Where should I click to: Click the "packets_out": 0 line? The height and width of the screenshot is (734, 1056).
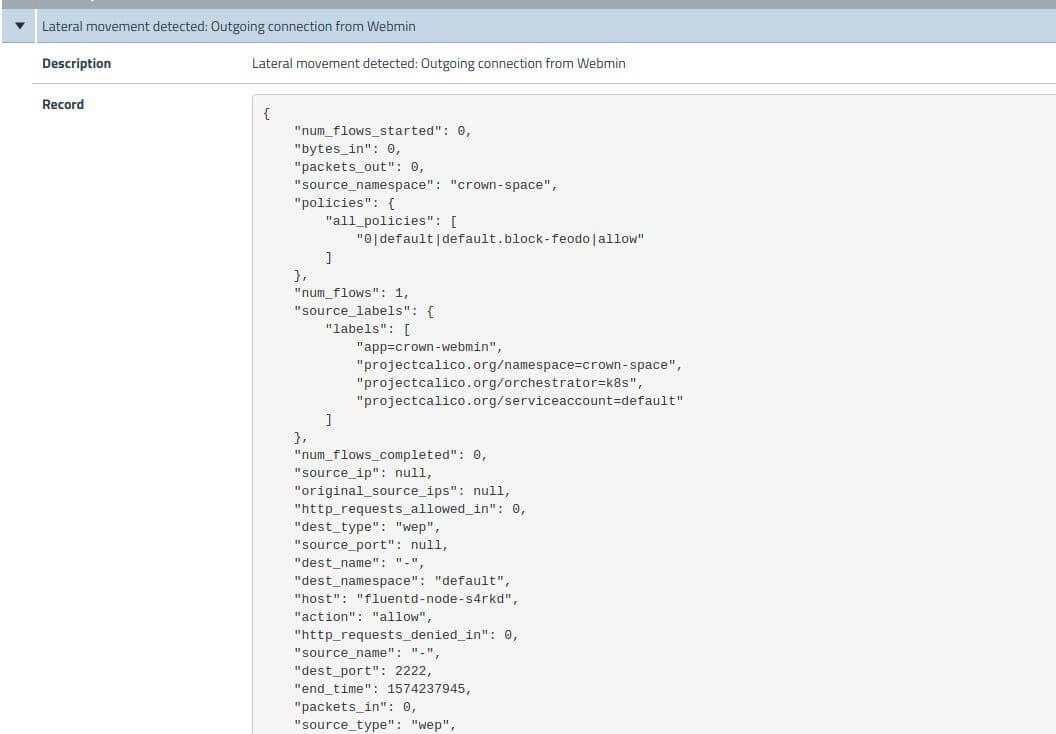click(359, 167)
